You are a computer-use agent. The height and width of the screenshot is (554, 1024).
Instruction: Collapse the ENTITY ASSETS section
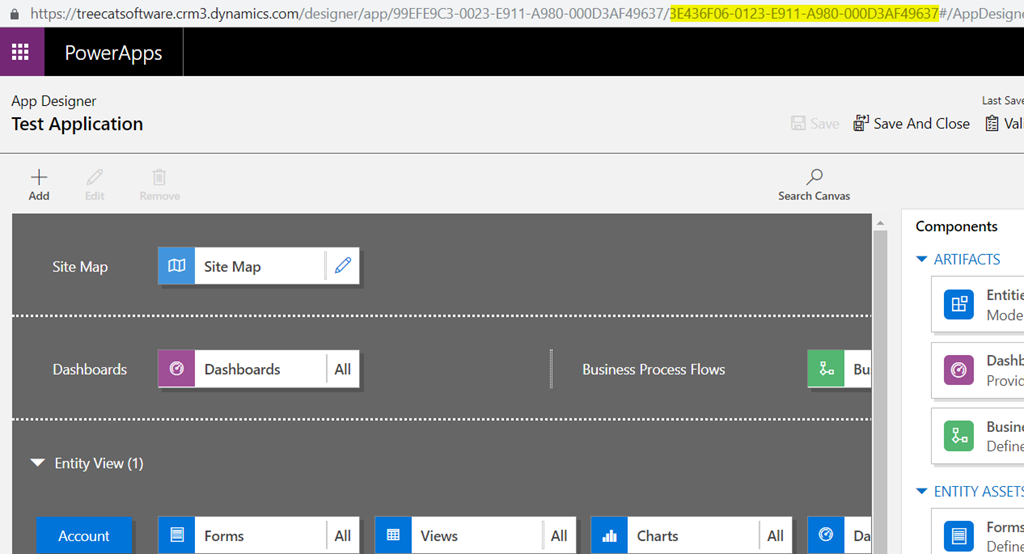point(921,491)
